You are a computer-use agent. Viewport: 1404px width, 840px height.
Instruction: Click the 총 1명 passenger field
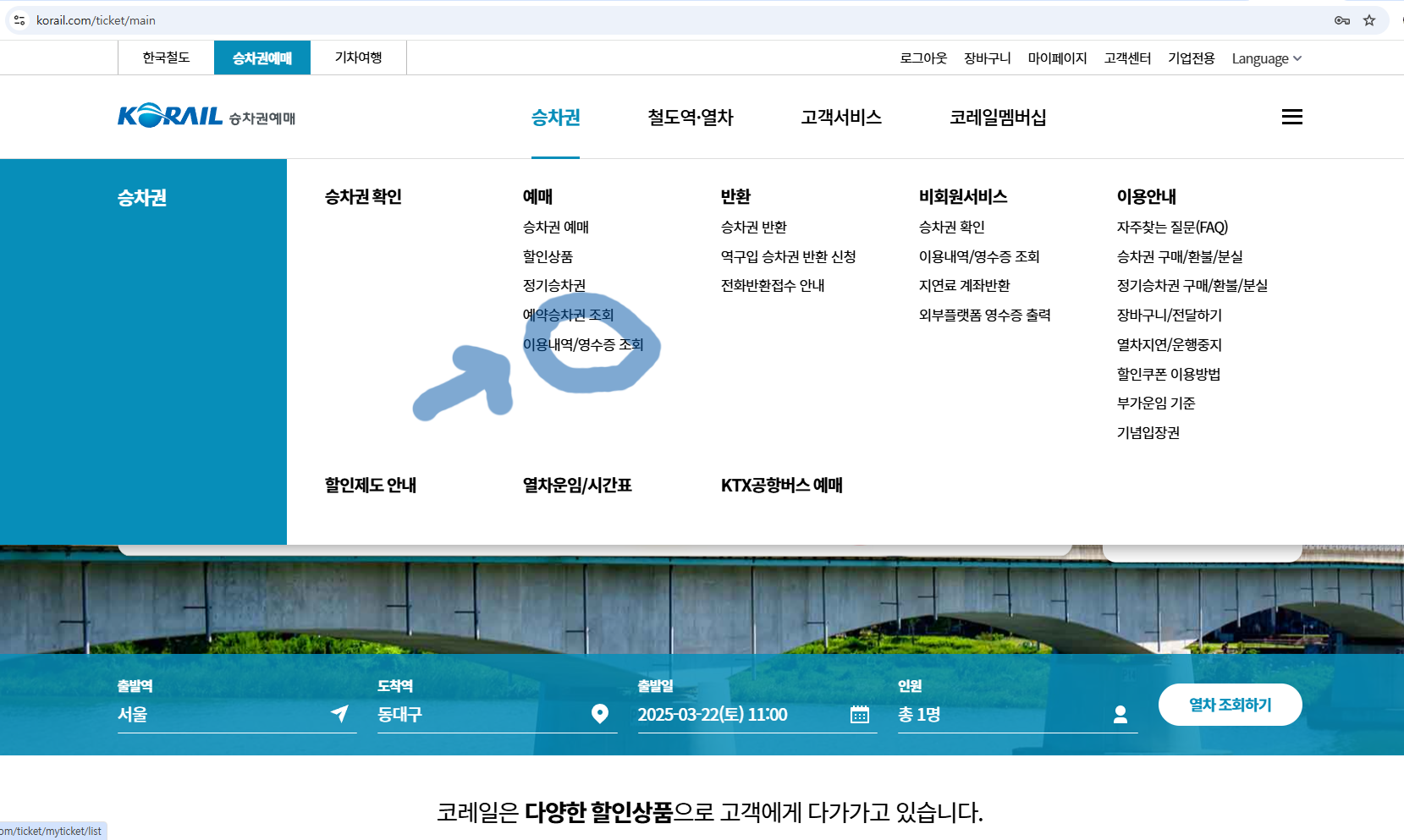click(x=1018, y=714)
